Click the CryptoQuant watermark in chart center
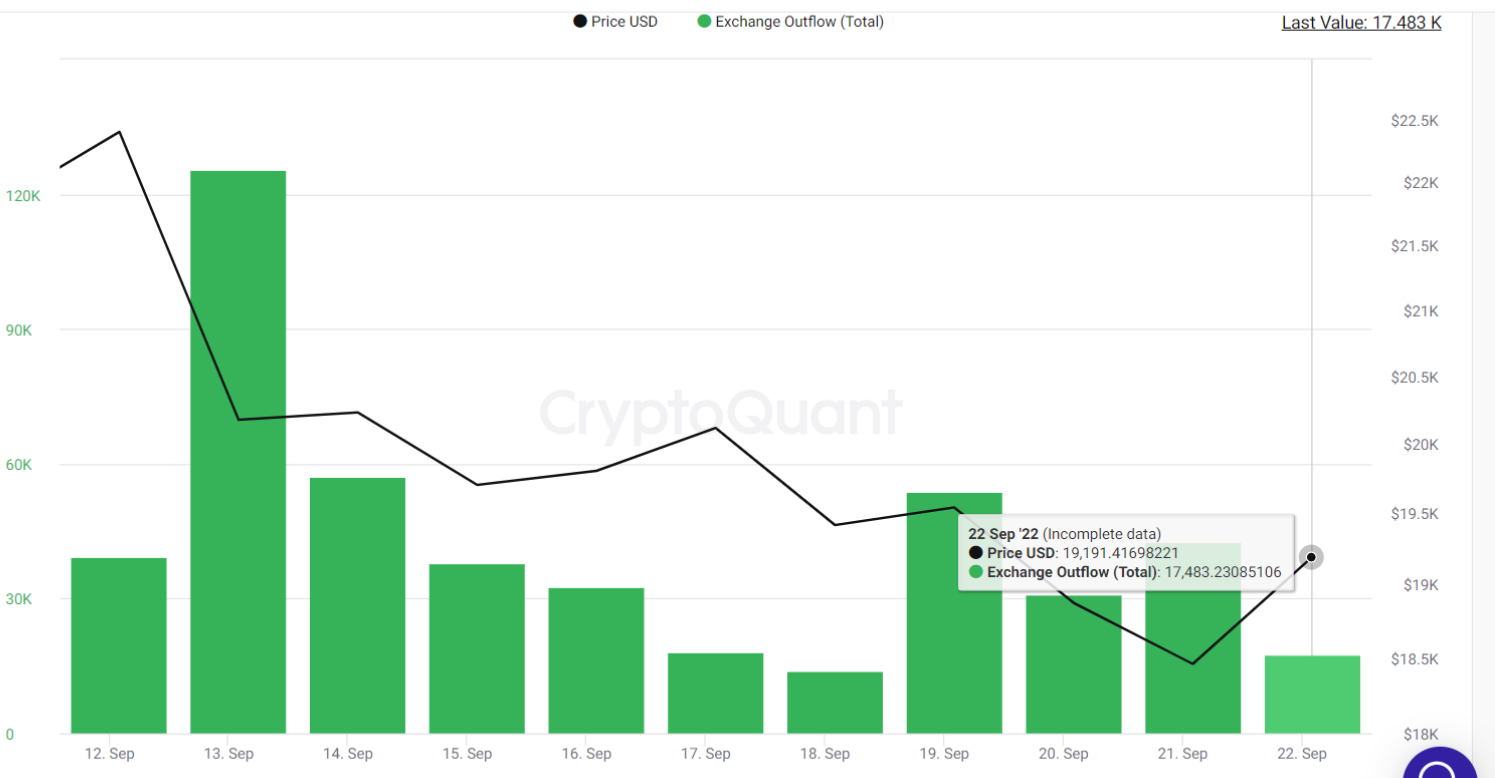The image size is (1495, 778). pos(721,412)
